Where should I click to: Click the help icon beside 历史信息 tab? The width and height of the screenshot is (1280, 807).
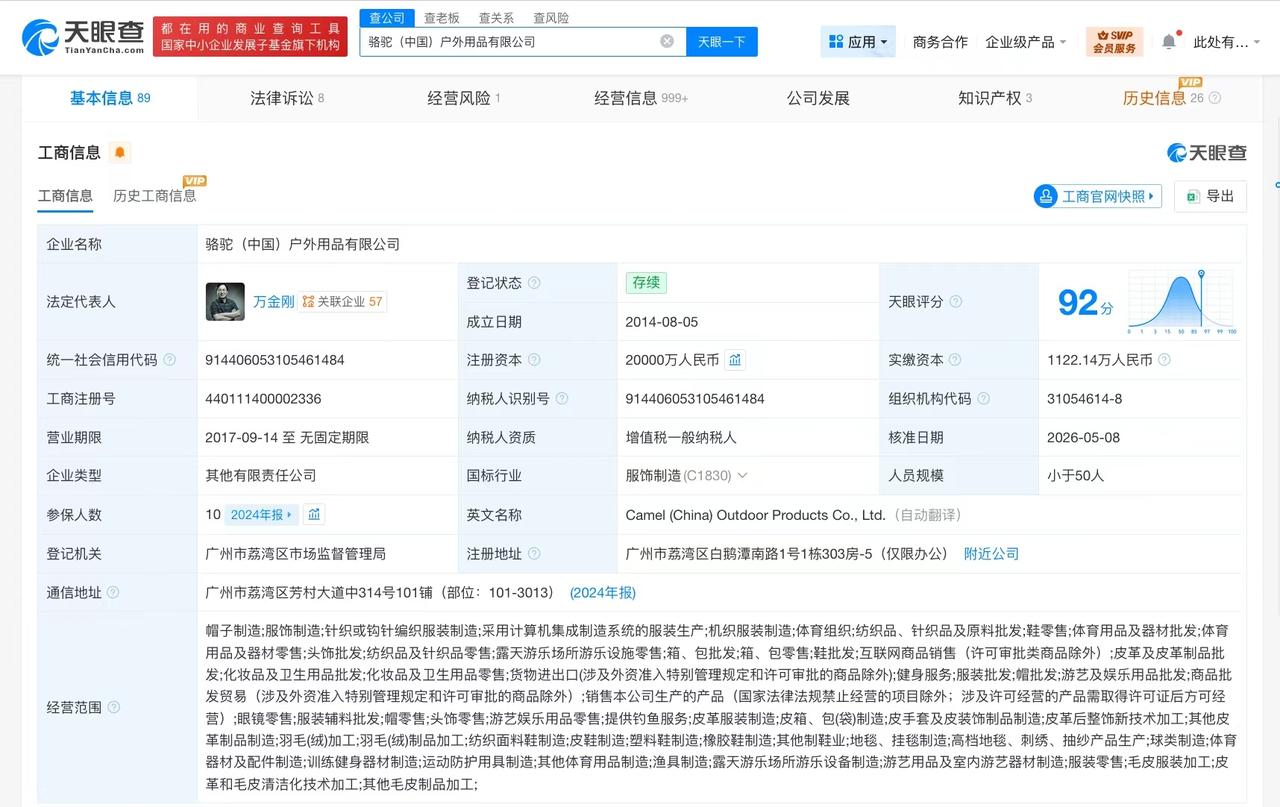coord(1215,98)
